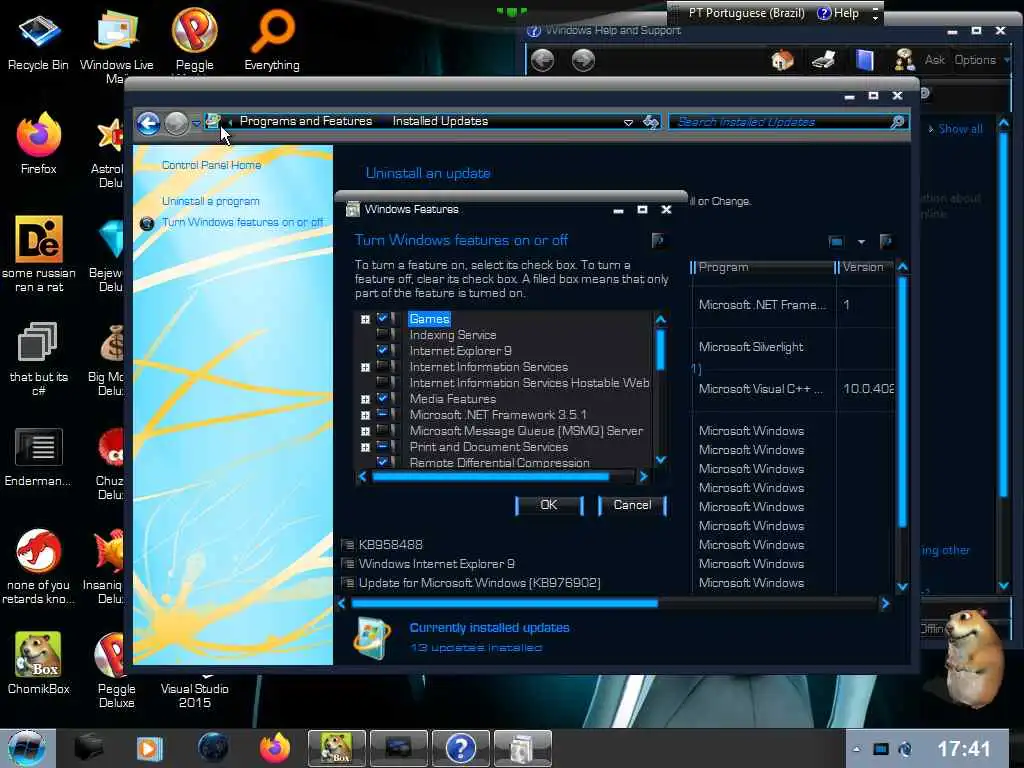Click Help on the language bar
This screenshot has width=1024, height=768.
[x=839, y=13]
